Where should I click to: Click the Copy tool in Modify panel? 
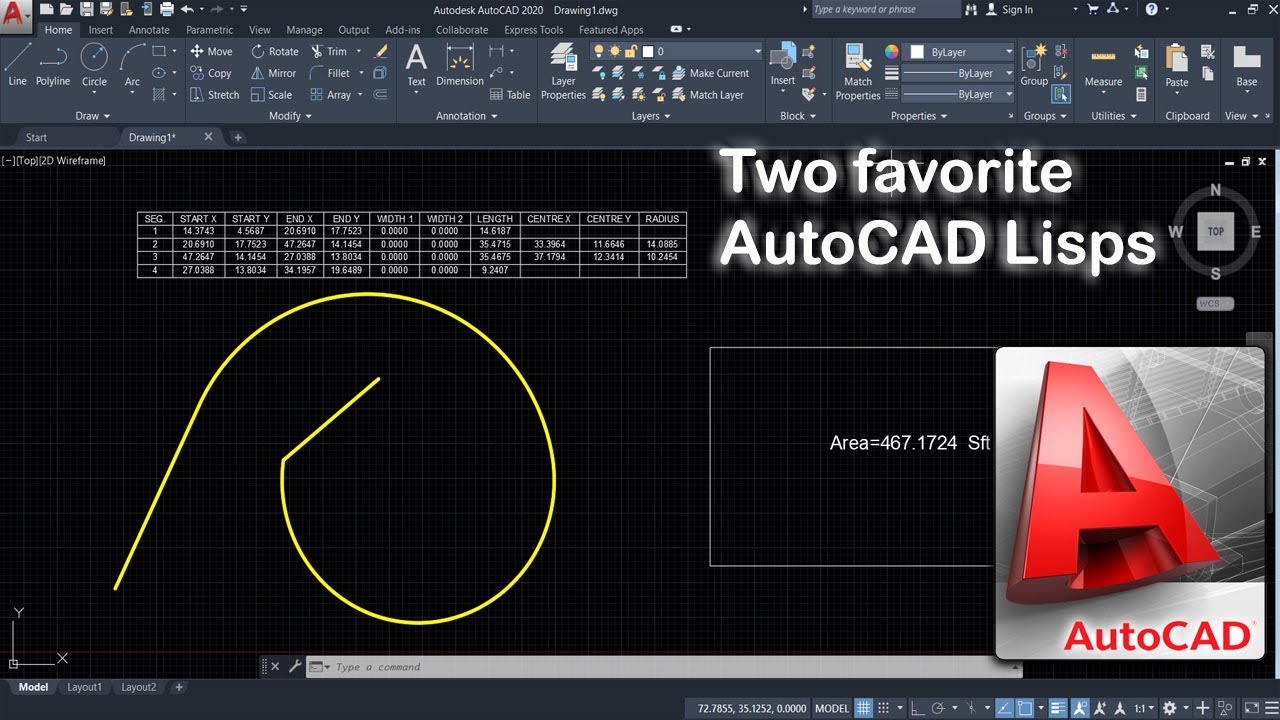[x=211, y=73]
